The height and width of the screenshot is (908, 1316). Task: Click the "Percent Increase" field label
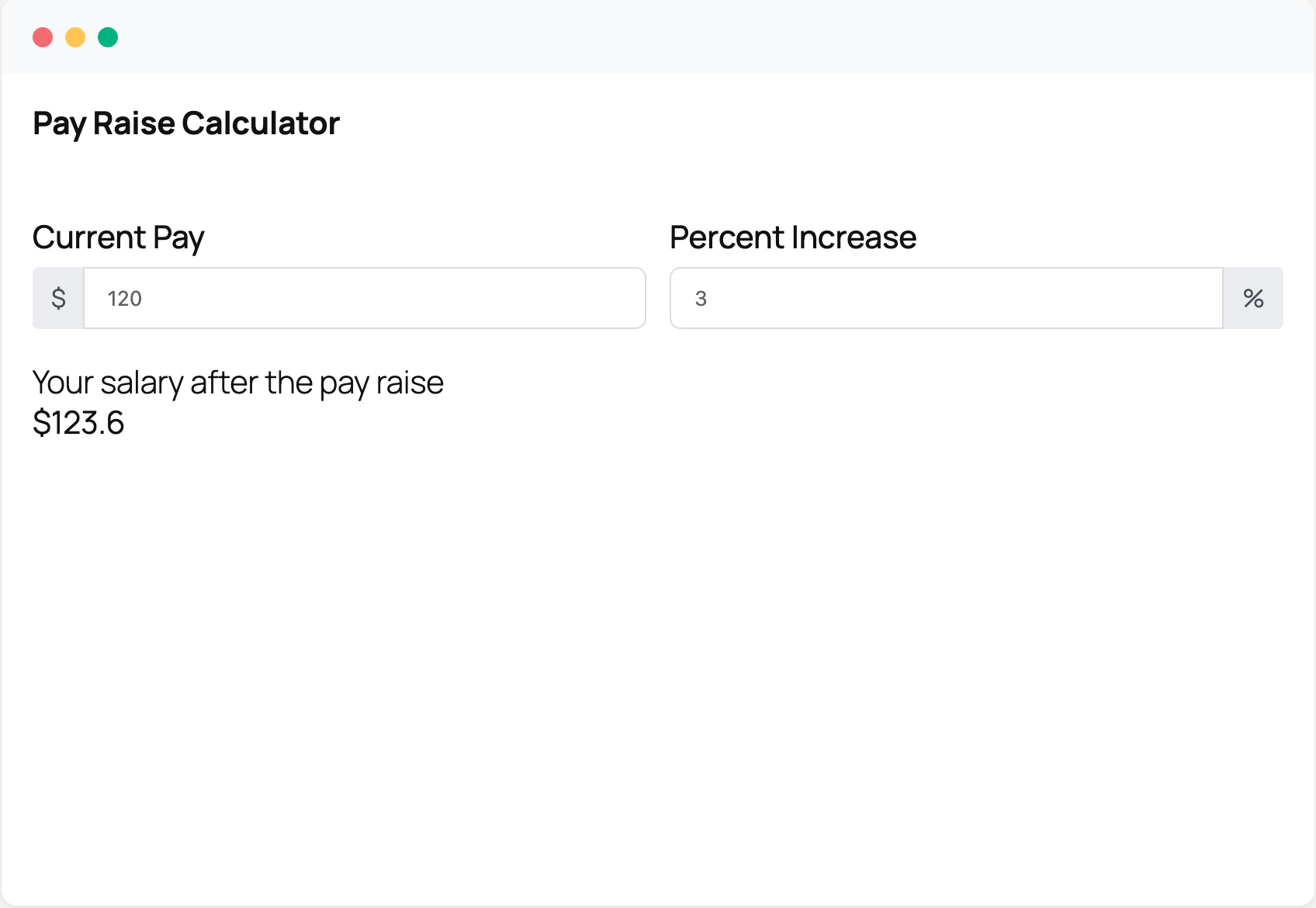(793, 237)
